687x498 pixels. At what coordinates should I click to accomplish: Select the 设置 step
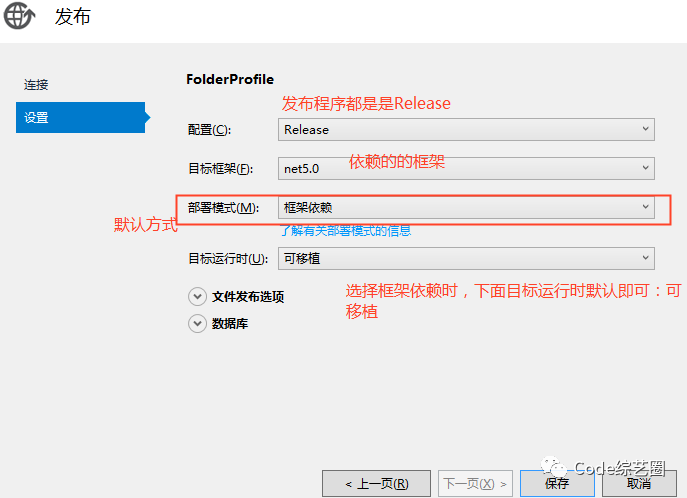click(x=81, y=117)
